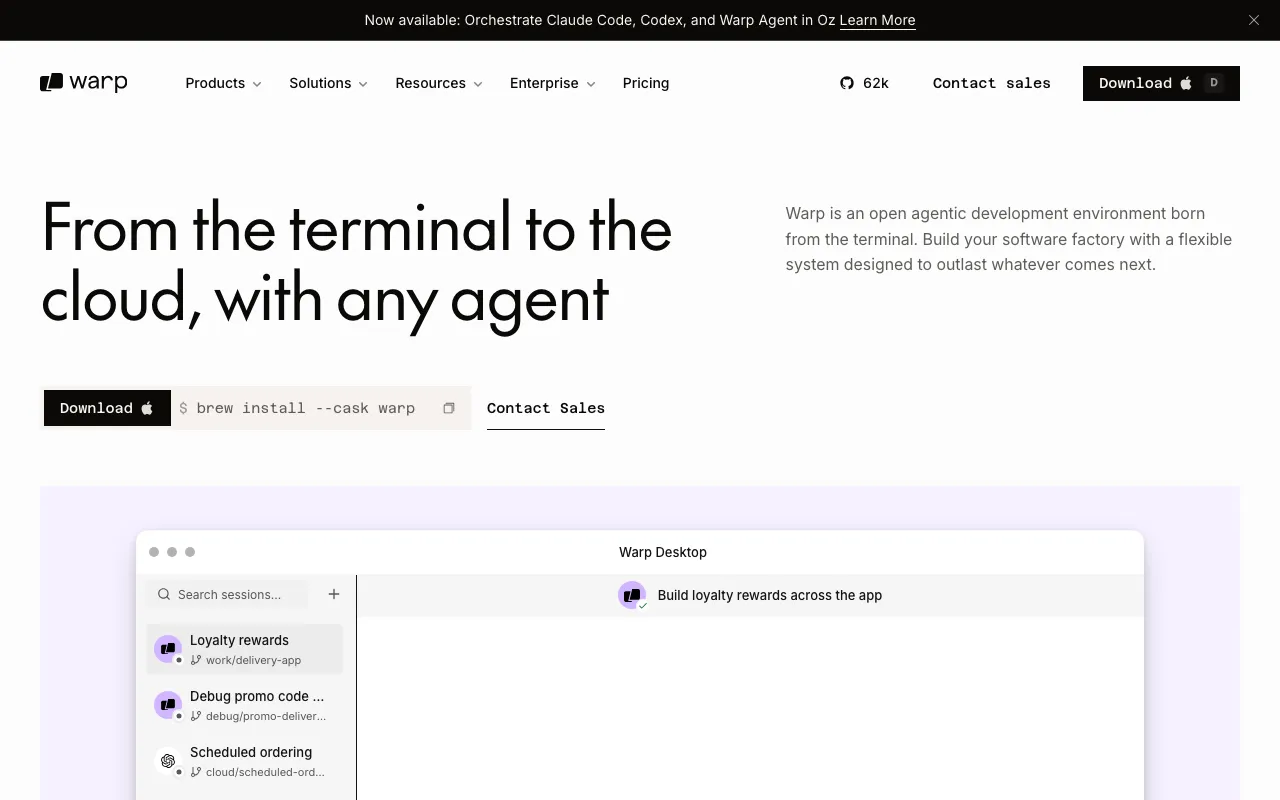Screen dimensions: 1280x800
Task: Click the plus icon to add a new session
Action: (334, 594)
